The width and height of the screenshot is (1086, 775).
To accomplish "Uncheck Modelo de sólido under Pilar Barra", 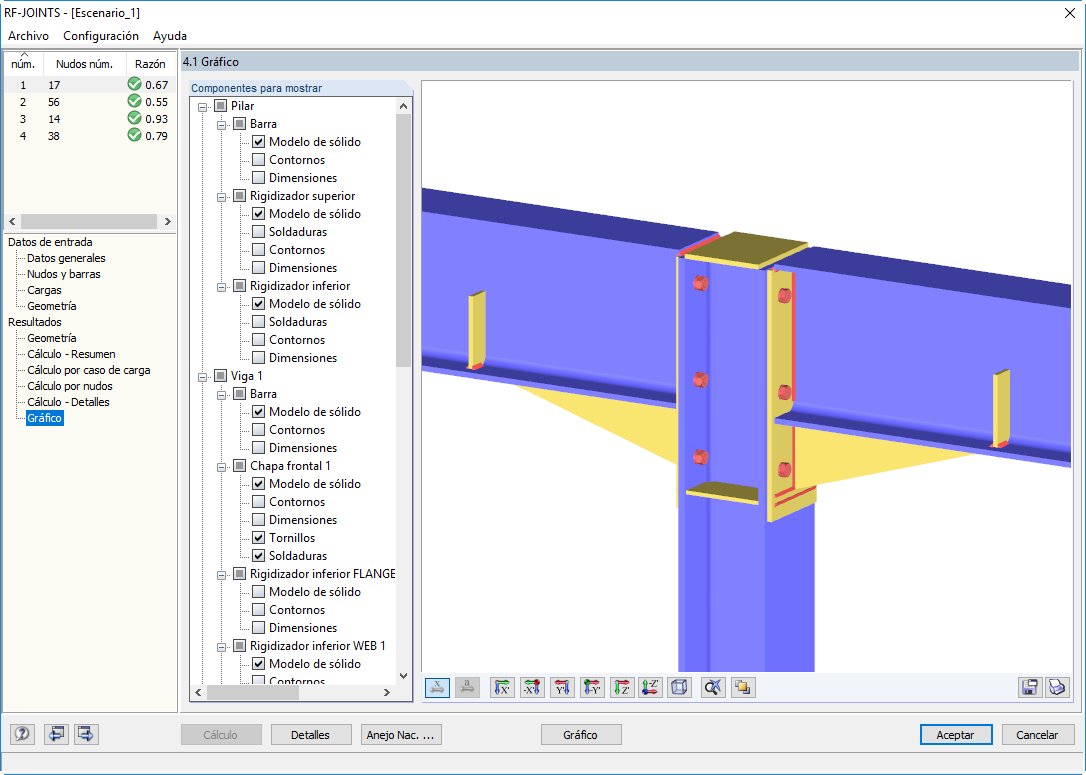I will click(x=258, y=141).
